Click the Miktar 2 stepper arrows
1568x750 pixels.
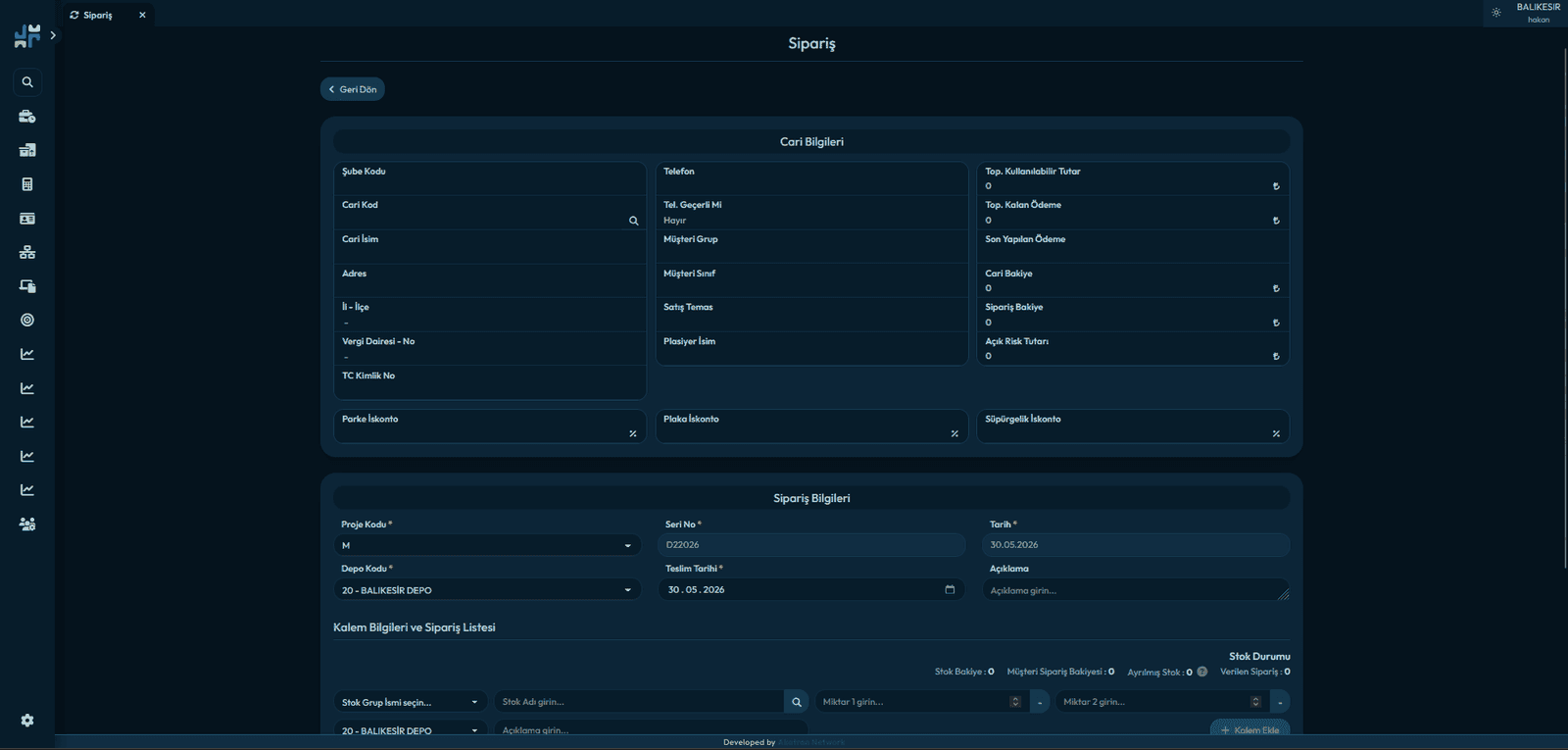1255,702
